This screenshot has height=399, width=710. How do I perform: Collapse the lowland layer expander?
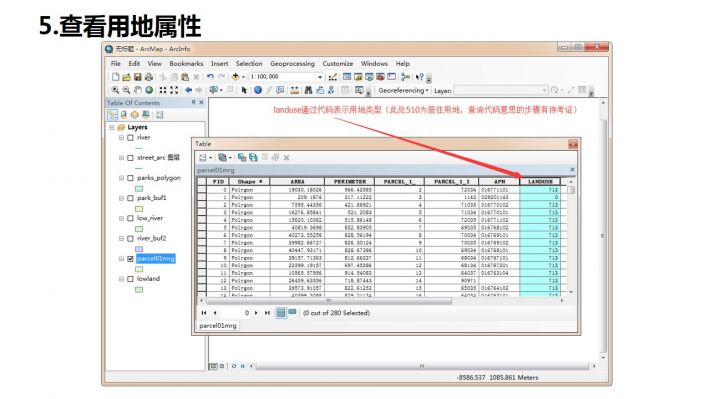click(x=121, y=279)
